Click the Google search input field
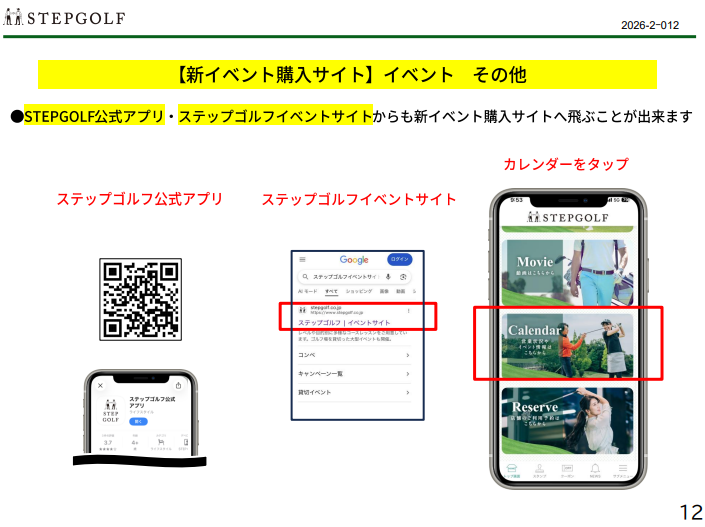The image size is (705, 527). pos(343,276)
